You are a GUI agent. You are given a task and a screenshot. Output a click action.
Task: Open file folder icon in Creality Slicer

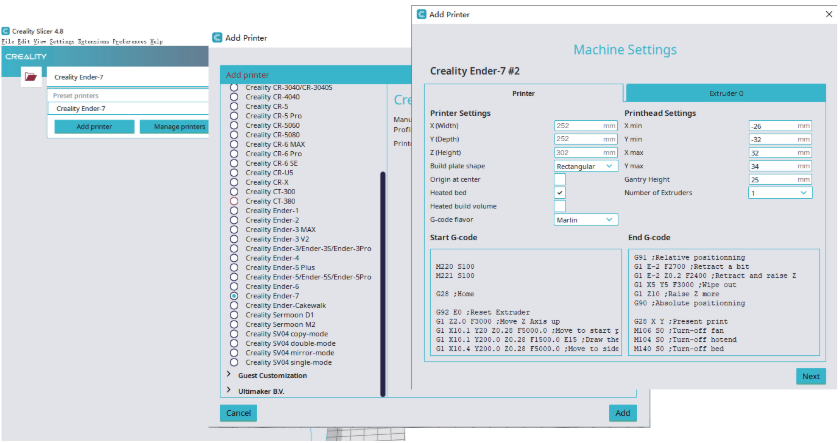(x=31, y=77)
